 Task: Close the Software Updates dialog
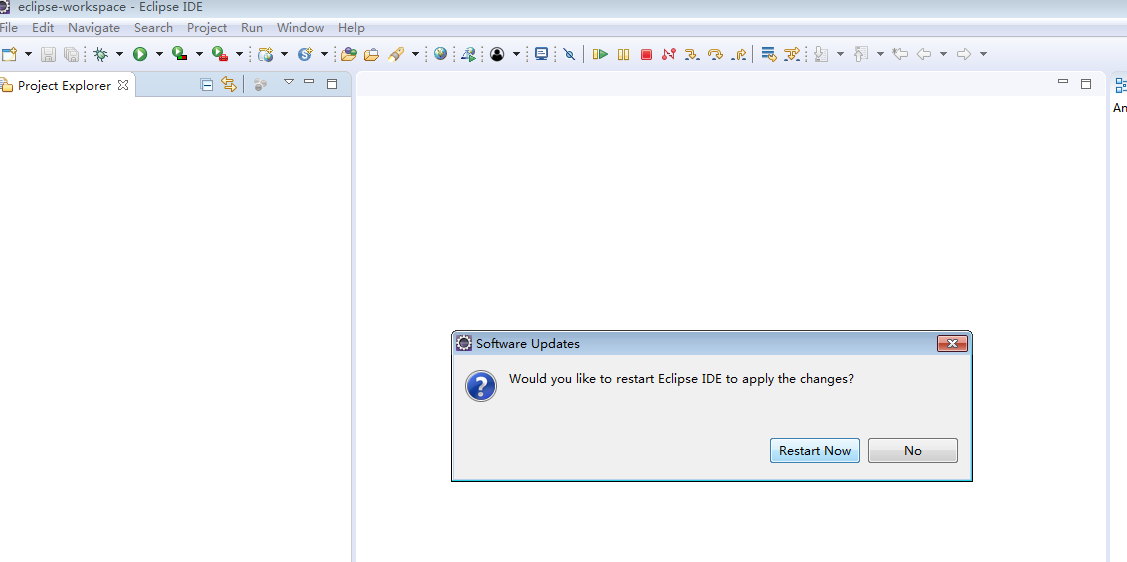952,344
